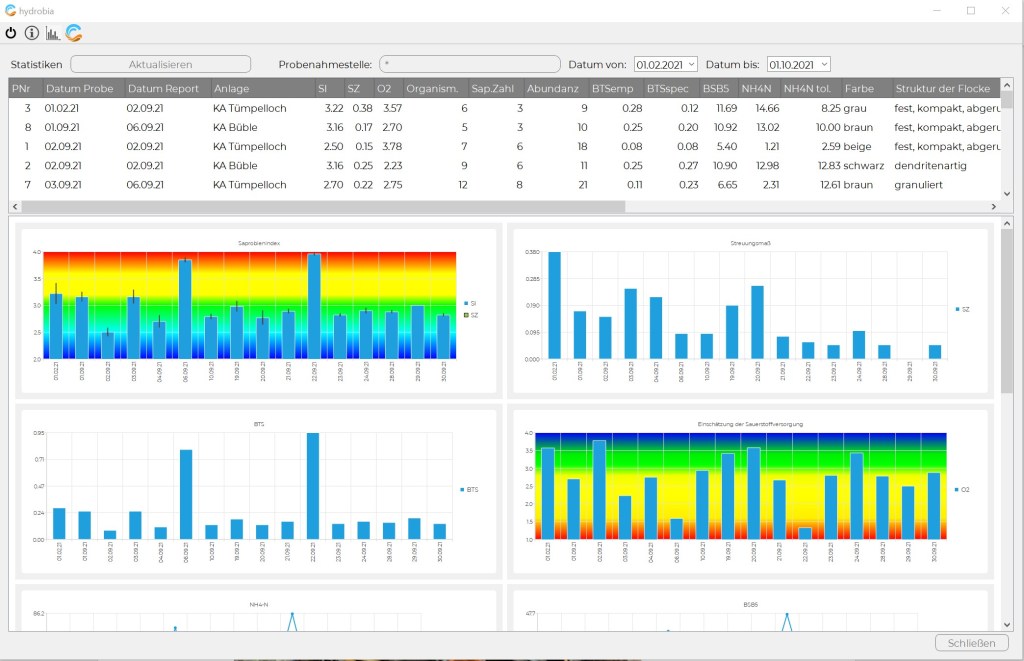Screen dimensions: 1024x661
Task: Click the SZ legend marker in Streuungsmaß chart
Action: [957, 310]
